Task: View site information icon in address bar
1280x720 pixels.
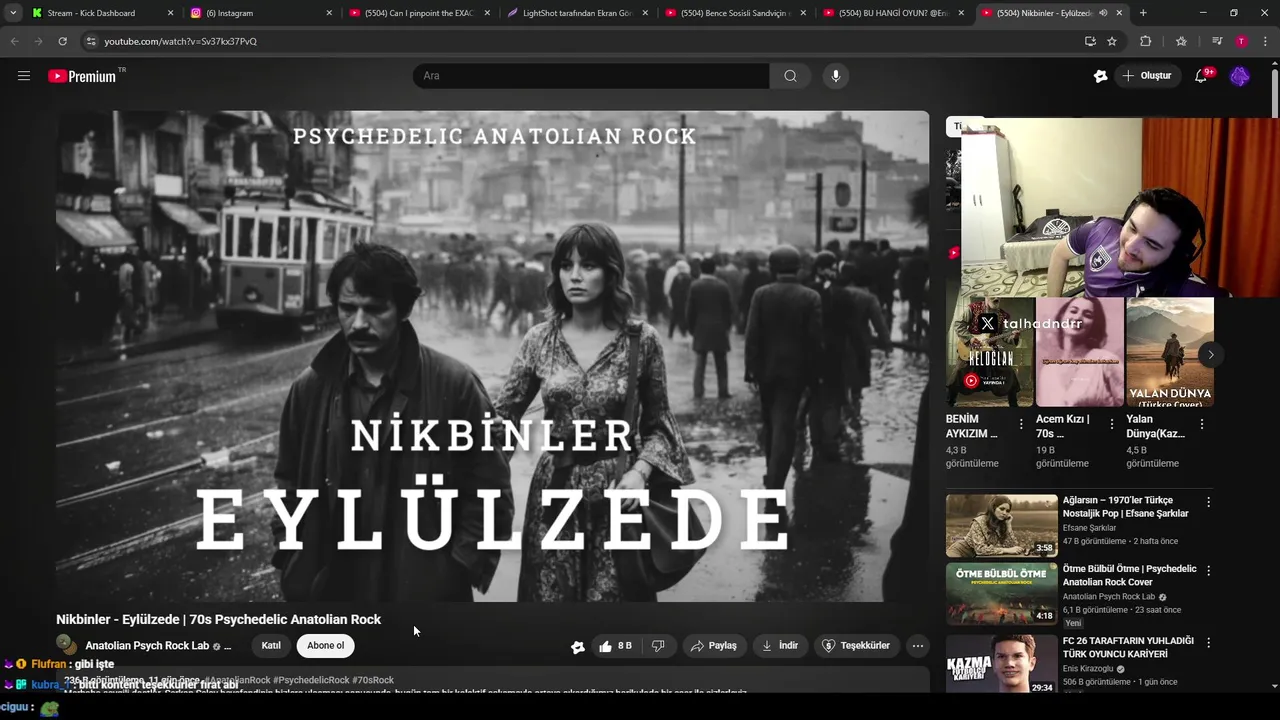Action: pos(91,41)
